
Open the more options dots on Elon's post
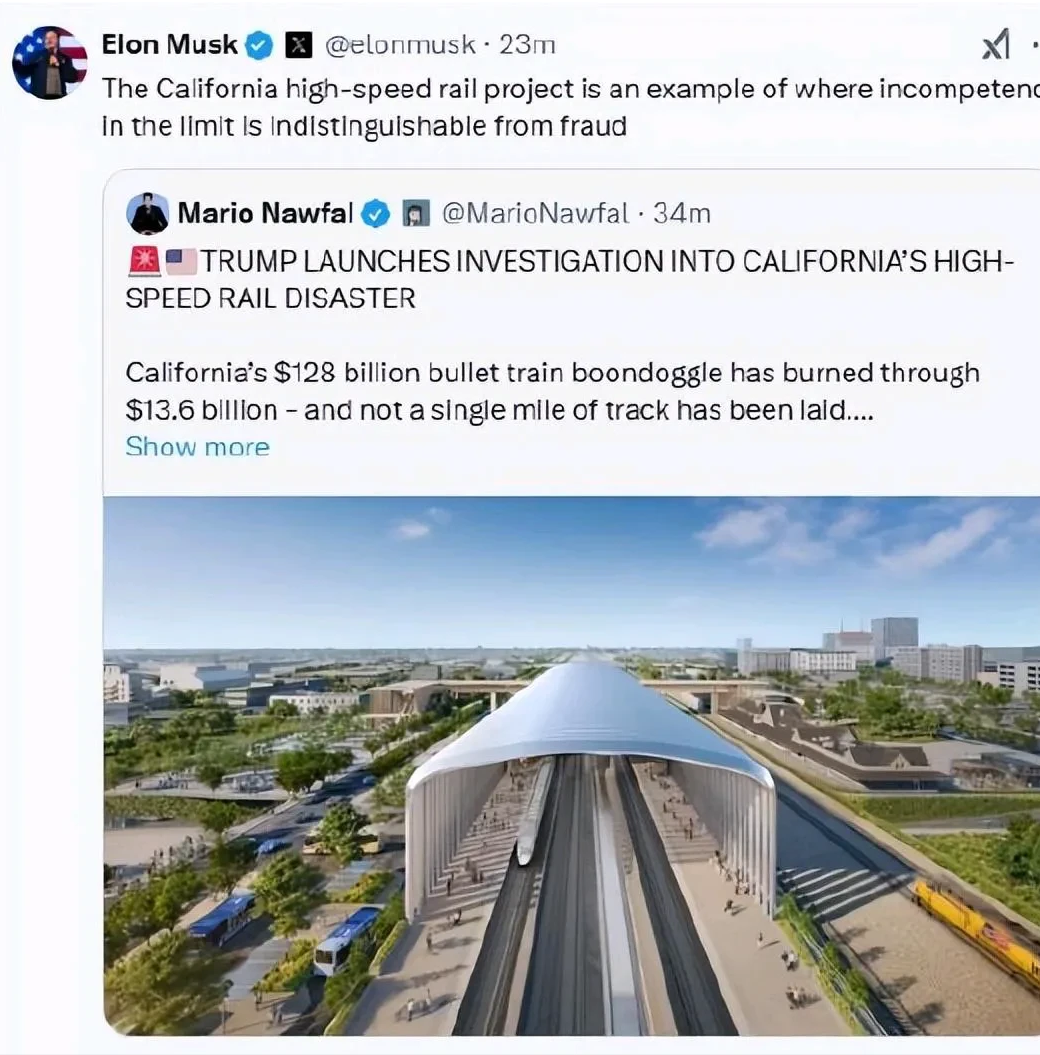[x=1033, y=45]
